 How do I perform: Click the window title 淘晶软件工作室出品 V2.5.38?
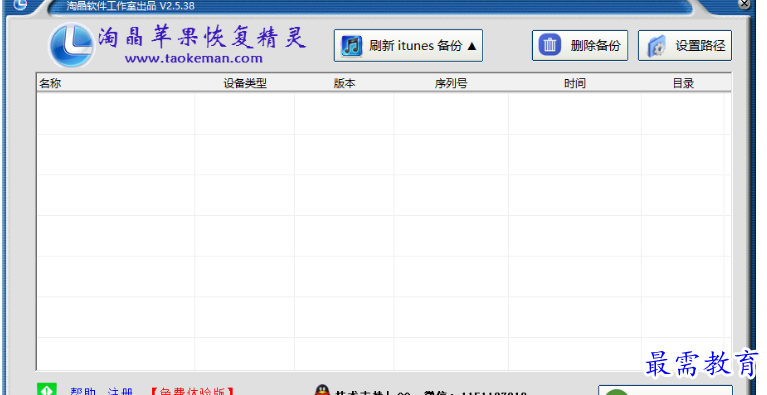pos(131,6)
